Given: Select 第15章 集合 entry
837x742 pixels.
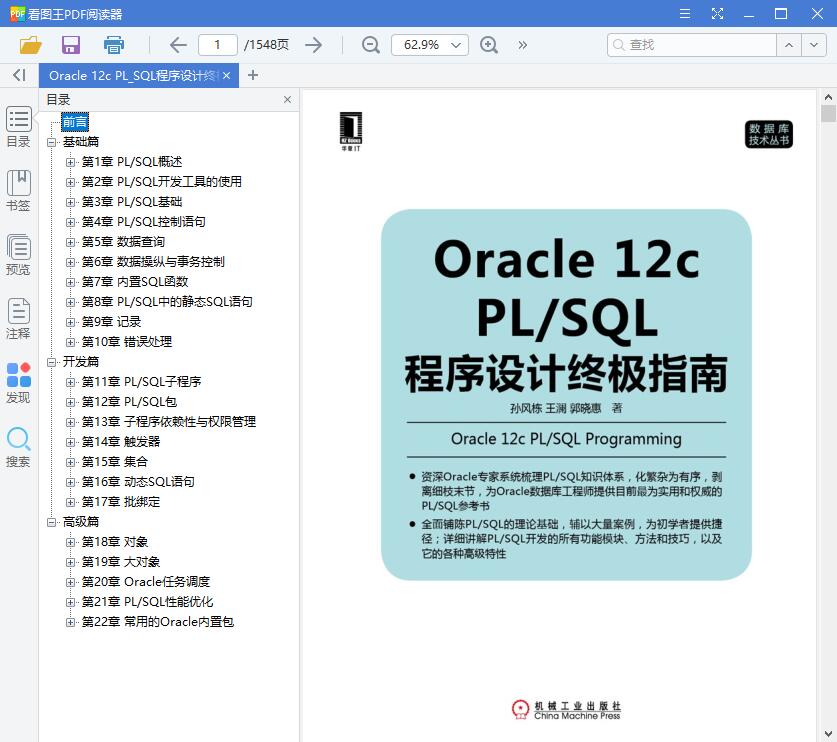Looking at the screenshot, I should click(x=114, y=462).
